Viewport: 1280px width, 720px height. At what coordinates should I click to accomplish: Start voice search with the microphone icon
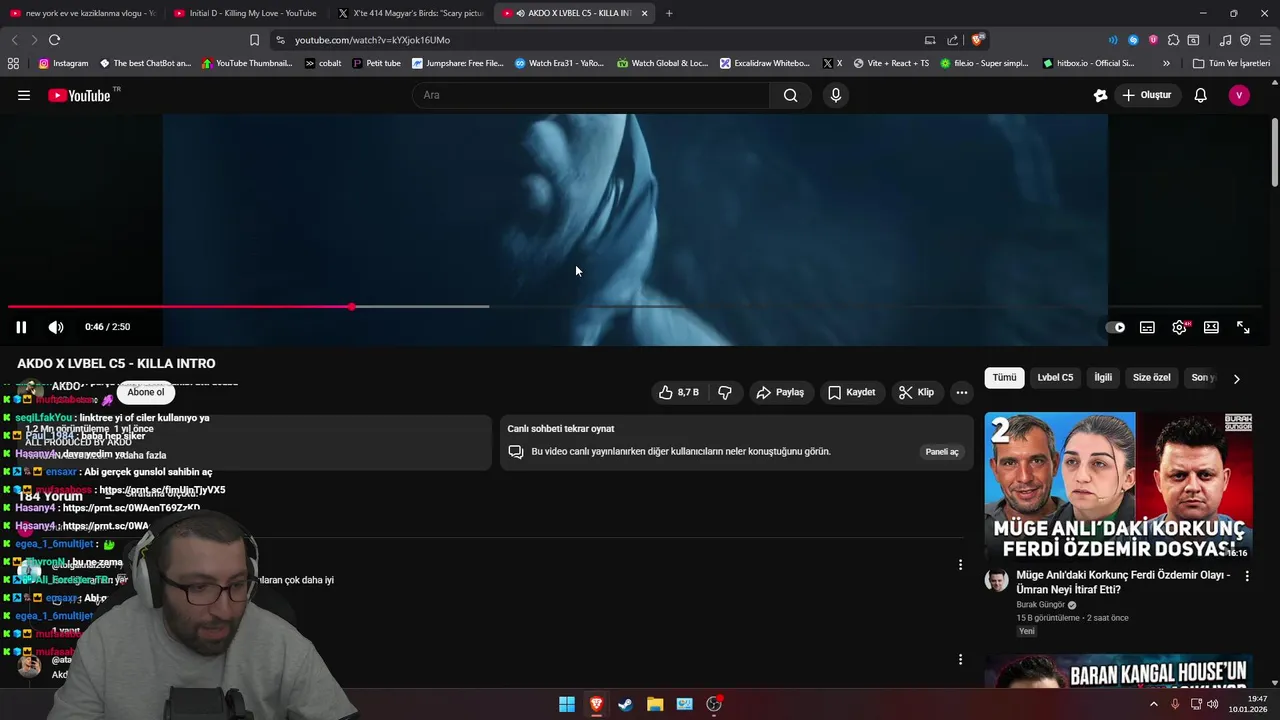point(836,95)
